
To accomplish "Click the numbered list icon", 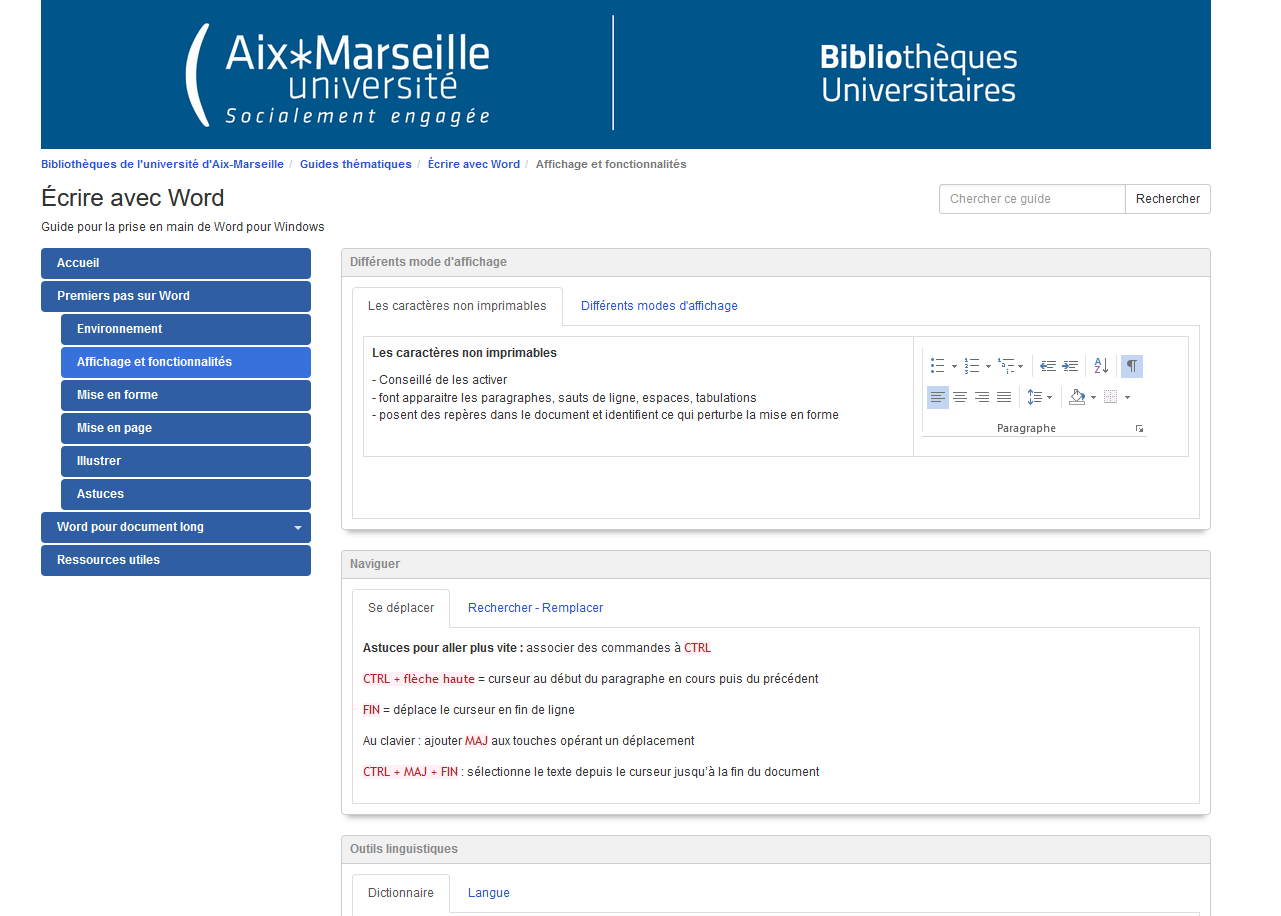I will pyautogui.click(x=972, y=366).
